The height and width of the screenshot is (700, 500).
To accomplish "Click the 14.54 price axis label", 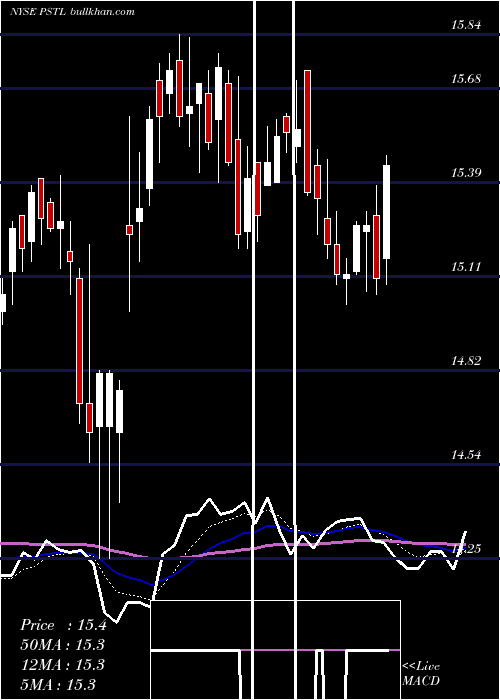I will 466,455.
